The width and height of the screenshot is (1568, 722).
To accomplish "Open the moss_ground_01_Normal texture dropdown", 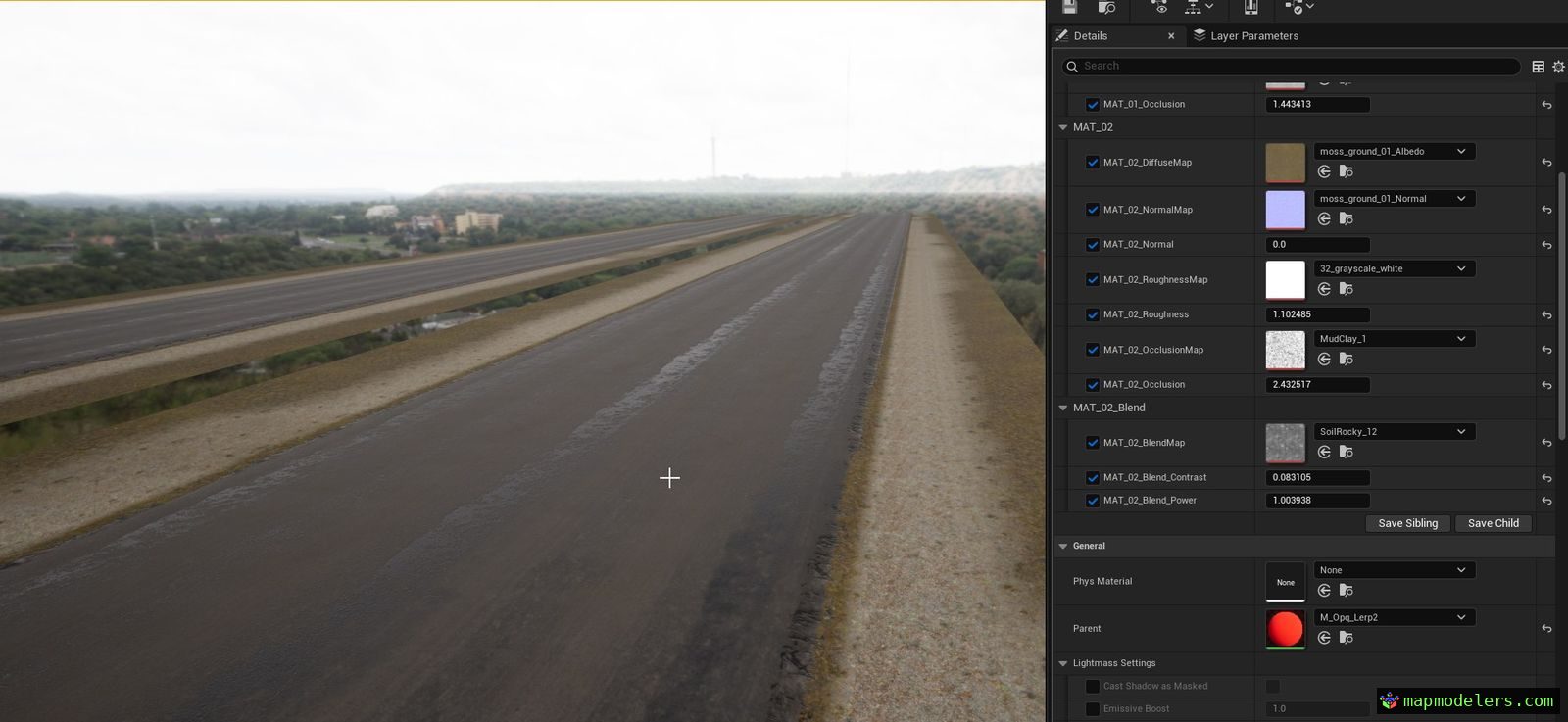I will pyautogui.click(x=1394, y=198).
